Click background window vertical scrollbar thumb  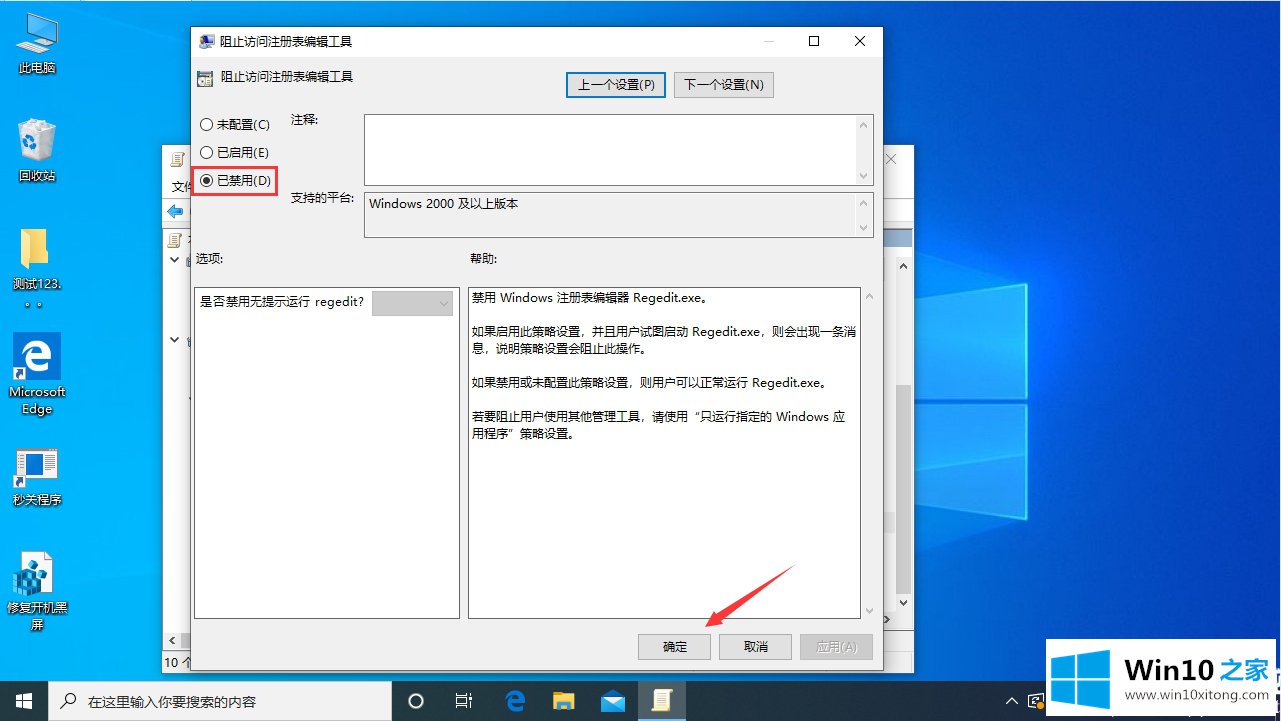903,488
